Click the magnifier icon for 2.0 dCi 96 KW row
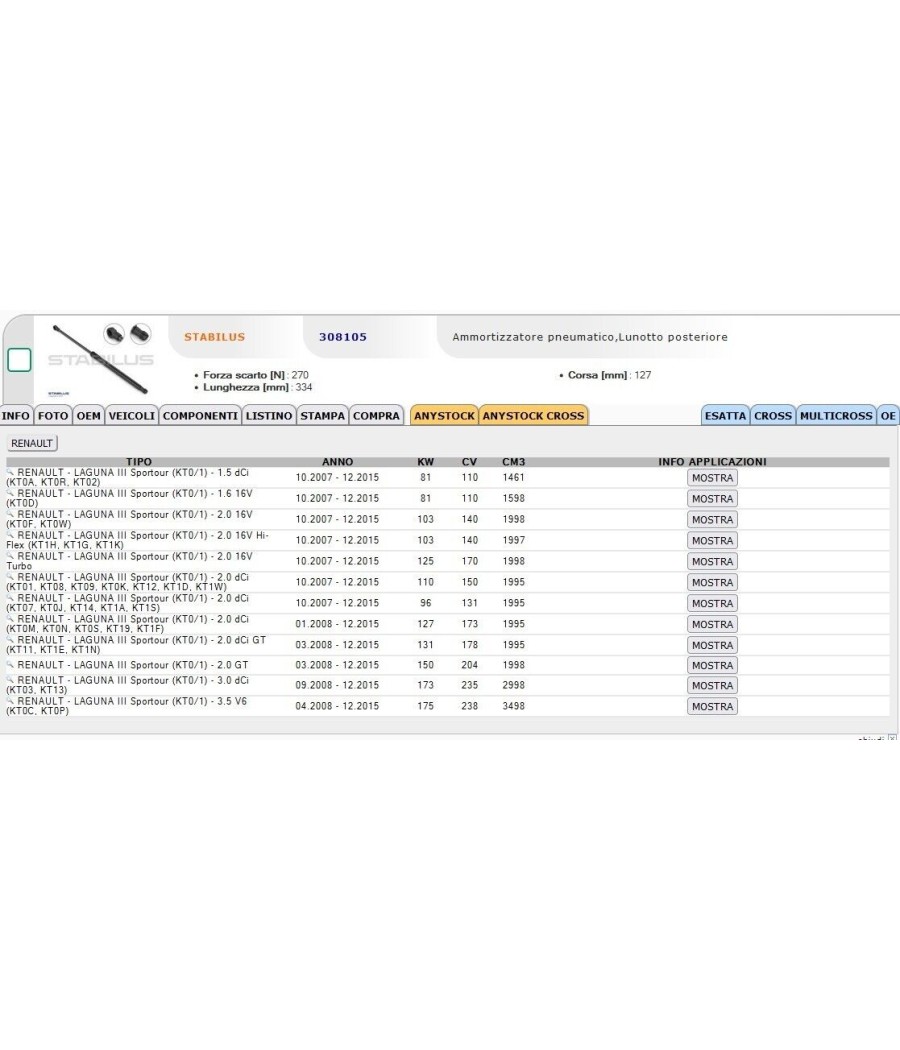The height and width of the screenshot is (1050, 900). click(10, 597)
